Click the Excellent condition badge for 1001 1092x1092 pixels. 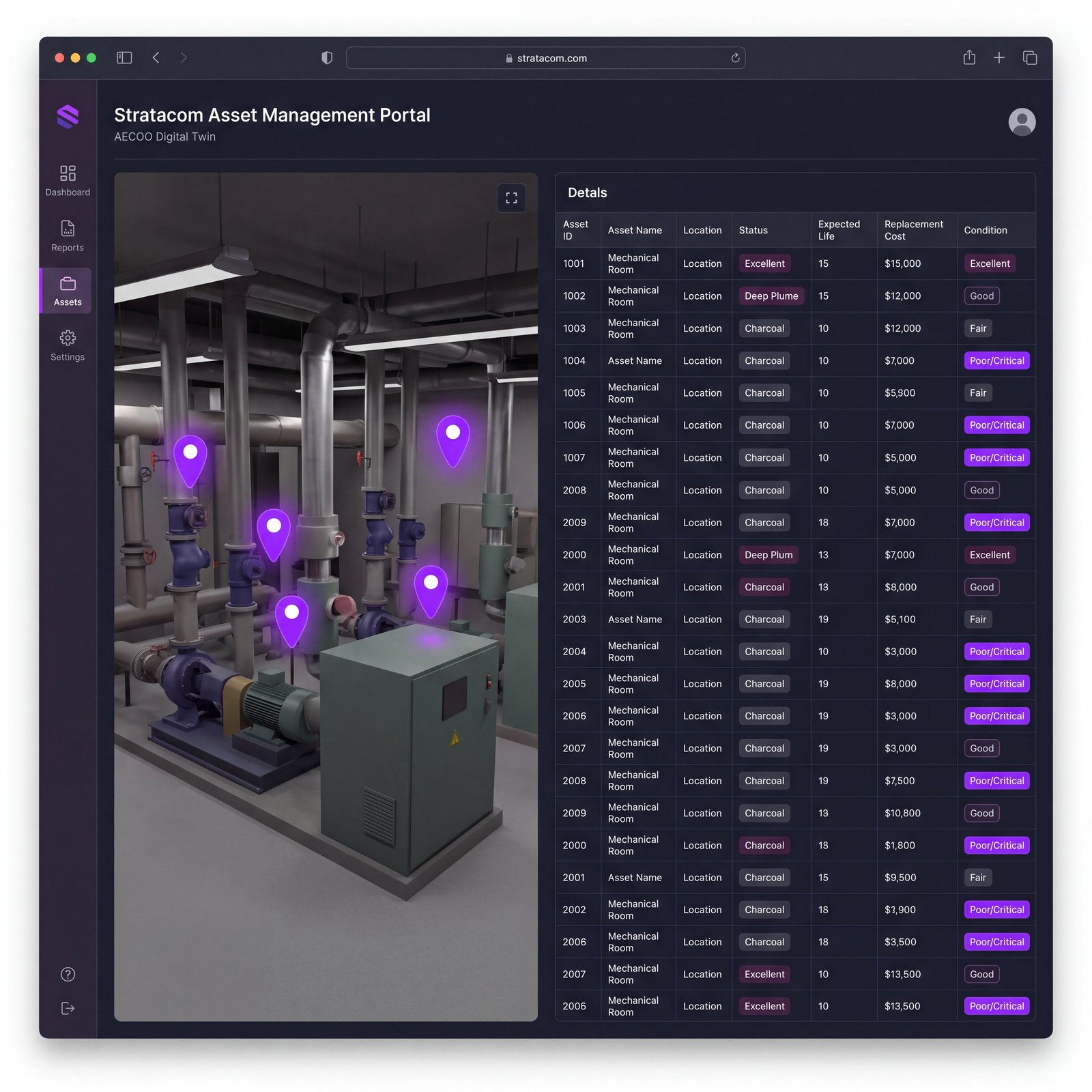click(990, 263)
